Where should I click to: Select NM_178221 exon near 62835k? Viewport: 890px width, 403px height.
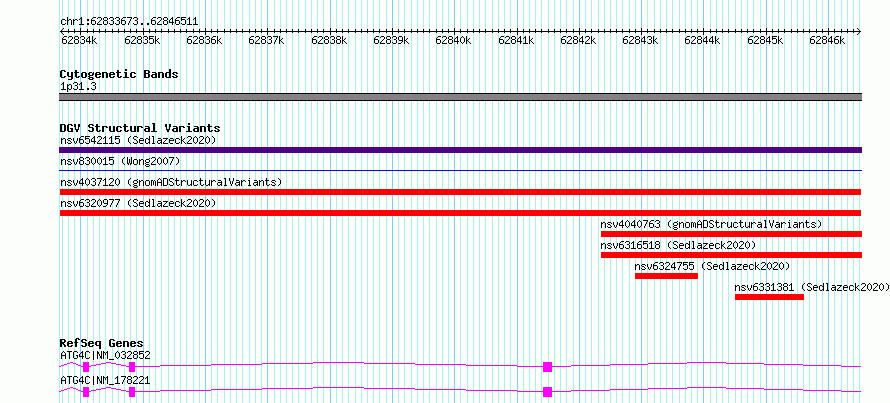click(x=132, y=392)
